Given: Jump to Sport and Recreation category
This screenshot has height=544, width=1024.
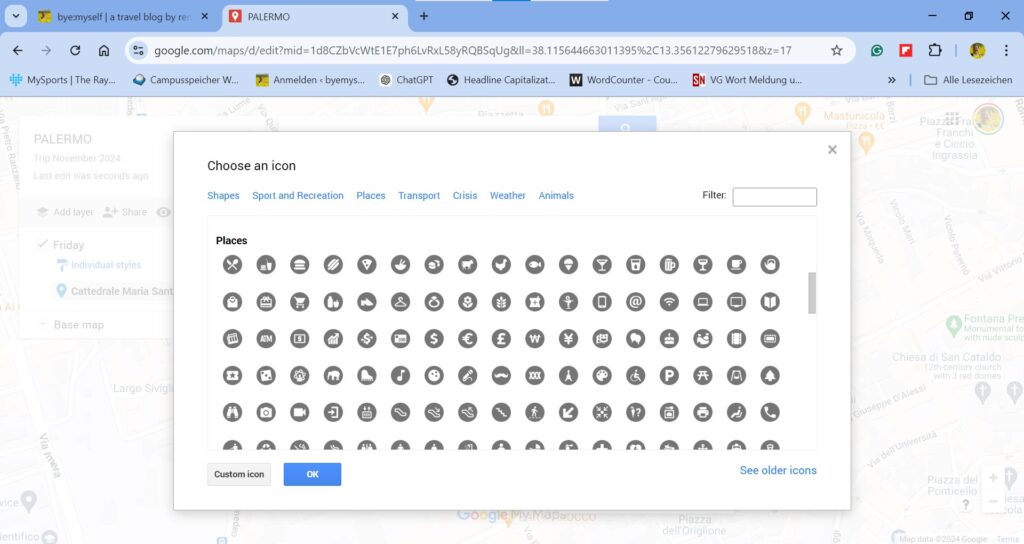Looking at the screenshot, I should 298,195.
